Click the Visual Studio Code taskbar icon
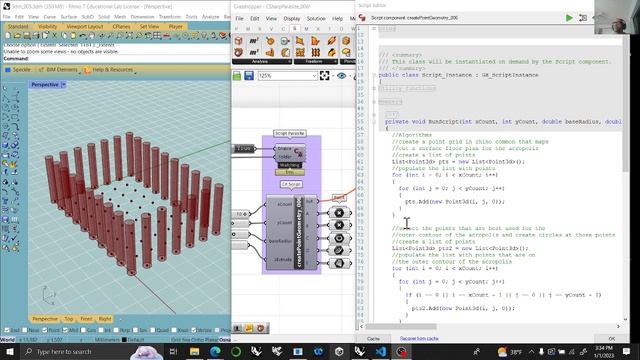The width and height of the screenshot is (640, 360). (380, 351)
